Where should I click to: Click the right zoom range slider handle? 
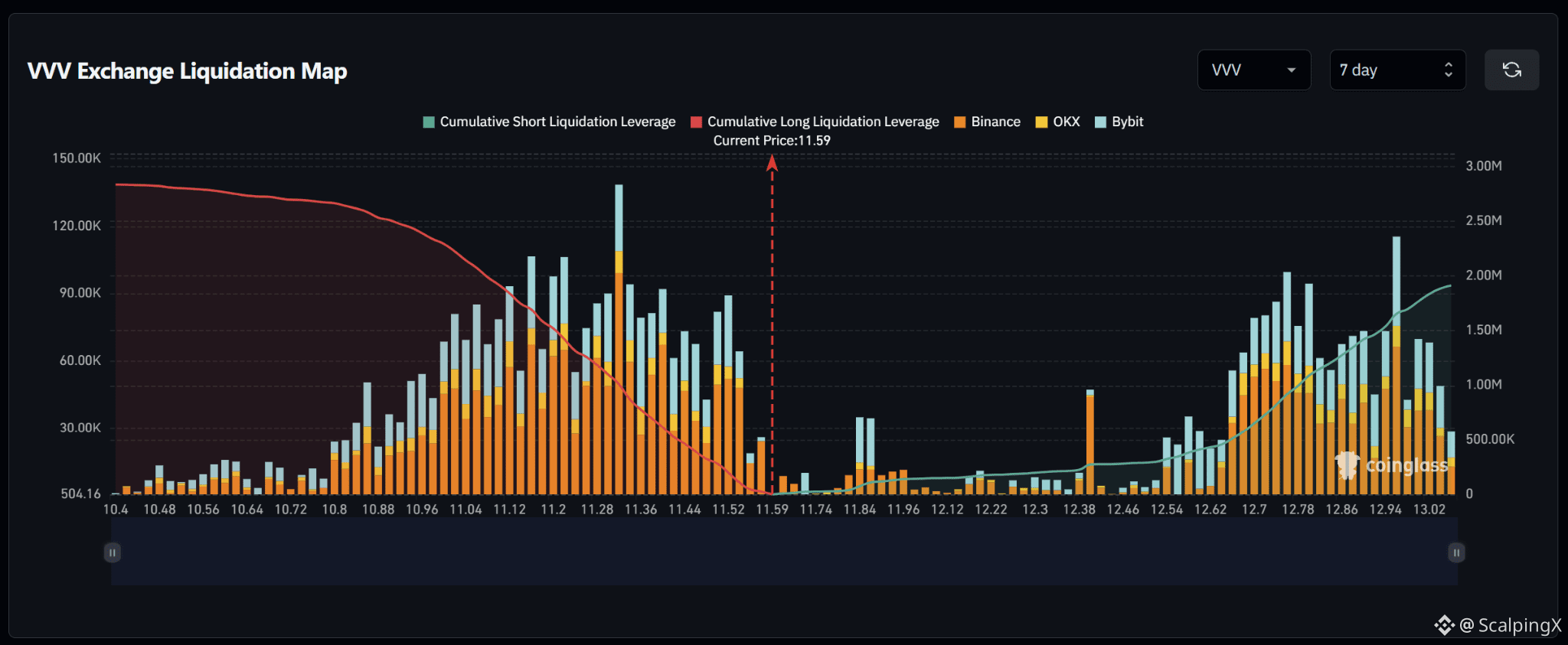1456,552
